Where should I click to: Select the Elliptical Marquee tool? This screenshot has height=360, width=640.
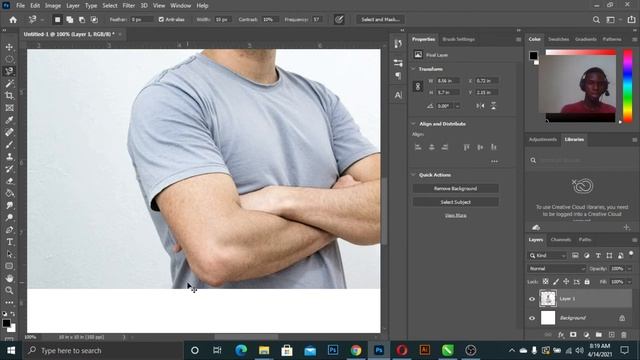pos(9,59)
